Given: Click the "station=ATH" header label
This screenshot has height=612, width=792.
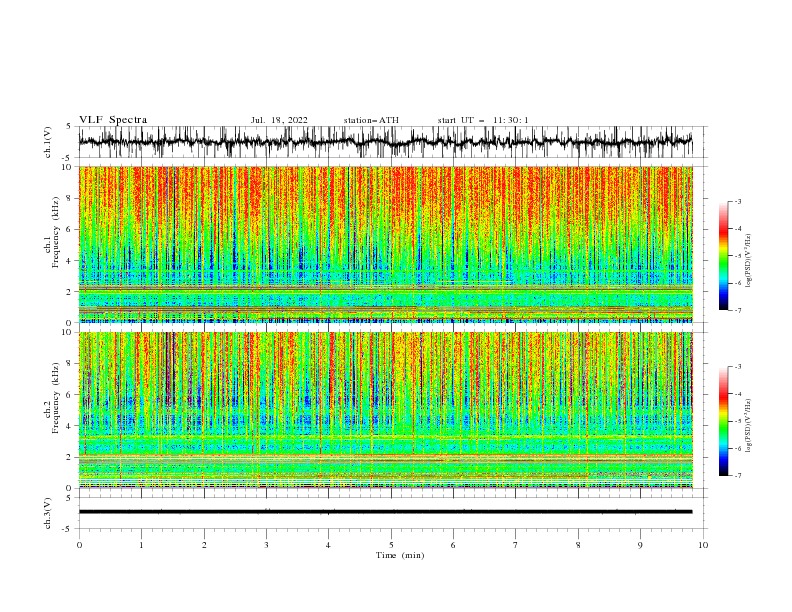Looking at the screenshot, I should click(371, 120).
